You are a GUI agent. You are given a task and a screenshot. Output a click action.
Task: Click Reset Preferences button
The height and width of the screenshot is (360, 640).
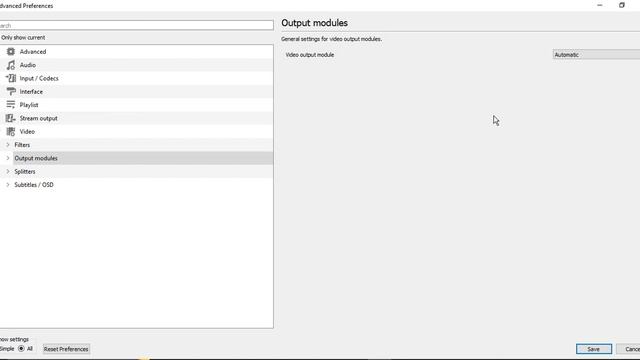click(x=66, y=349)
